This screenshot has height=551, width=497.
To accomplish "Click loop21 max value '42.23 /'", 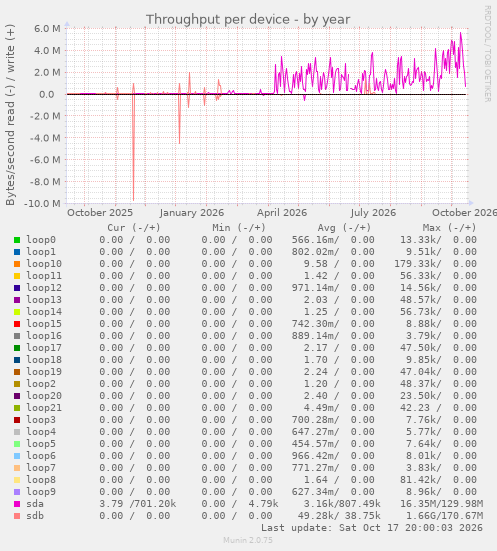I will click(x=421, y=408).
